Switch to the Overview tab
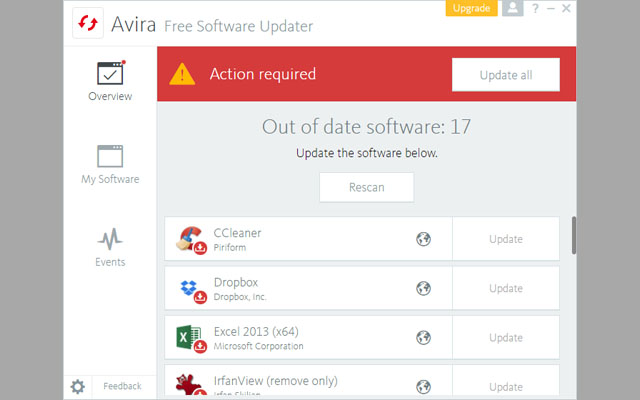Image resolution: width=640 pixels, height=400 pixels. click(110, 82)
